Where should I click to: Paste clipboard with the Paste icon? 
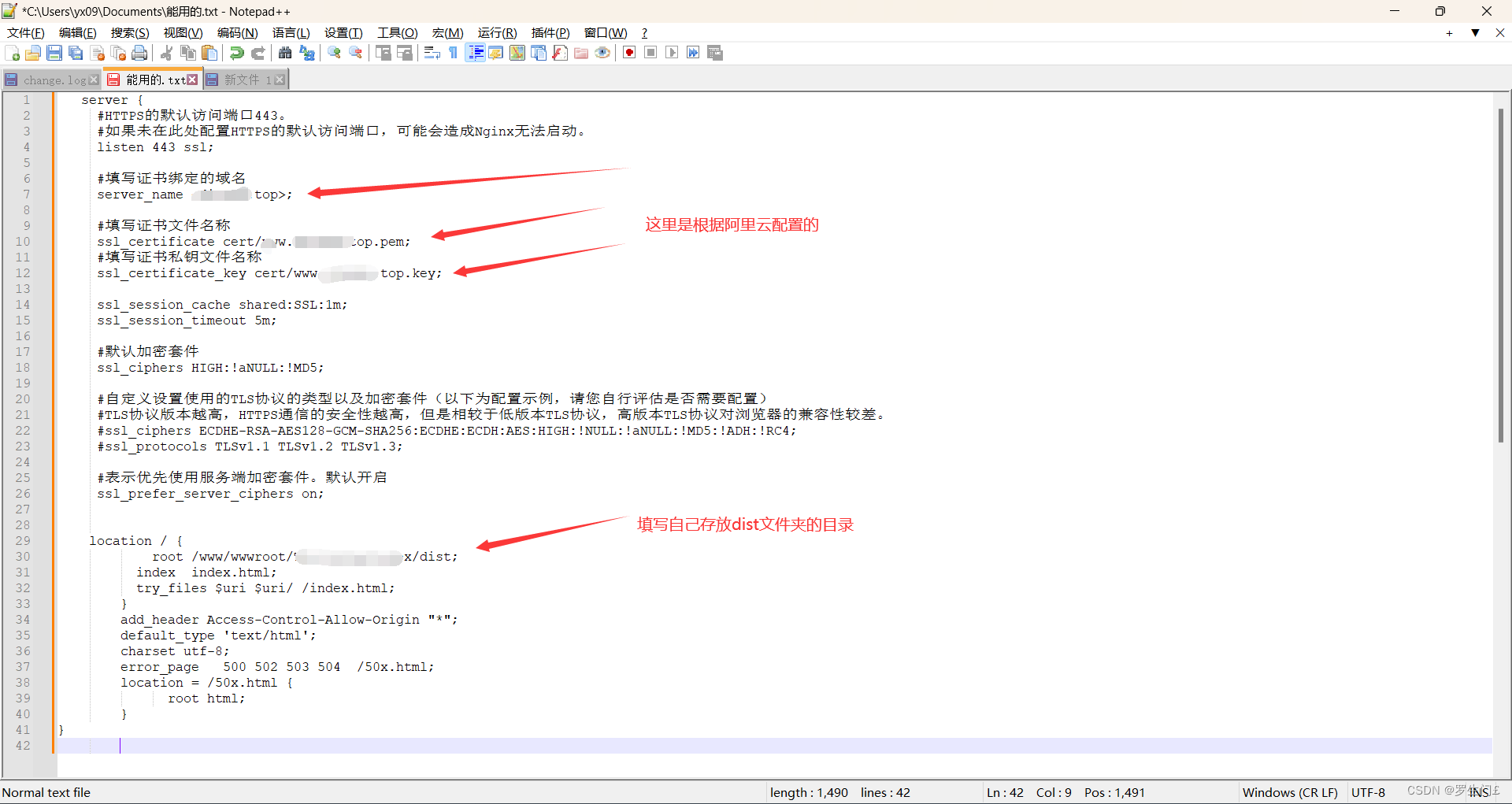[x=209, y=53]
